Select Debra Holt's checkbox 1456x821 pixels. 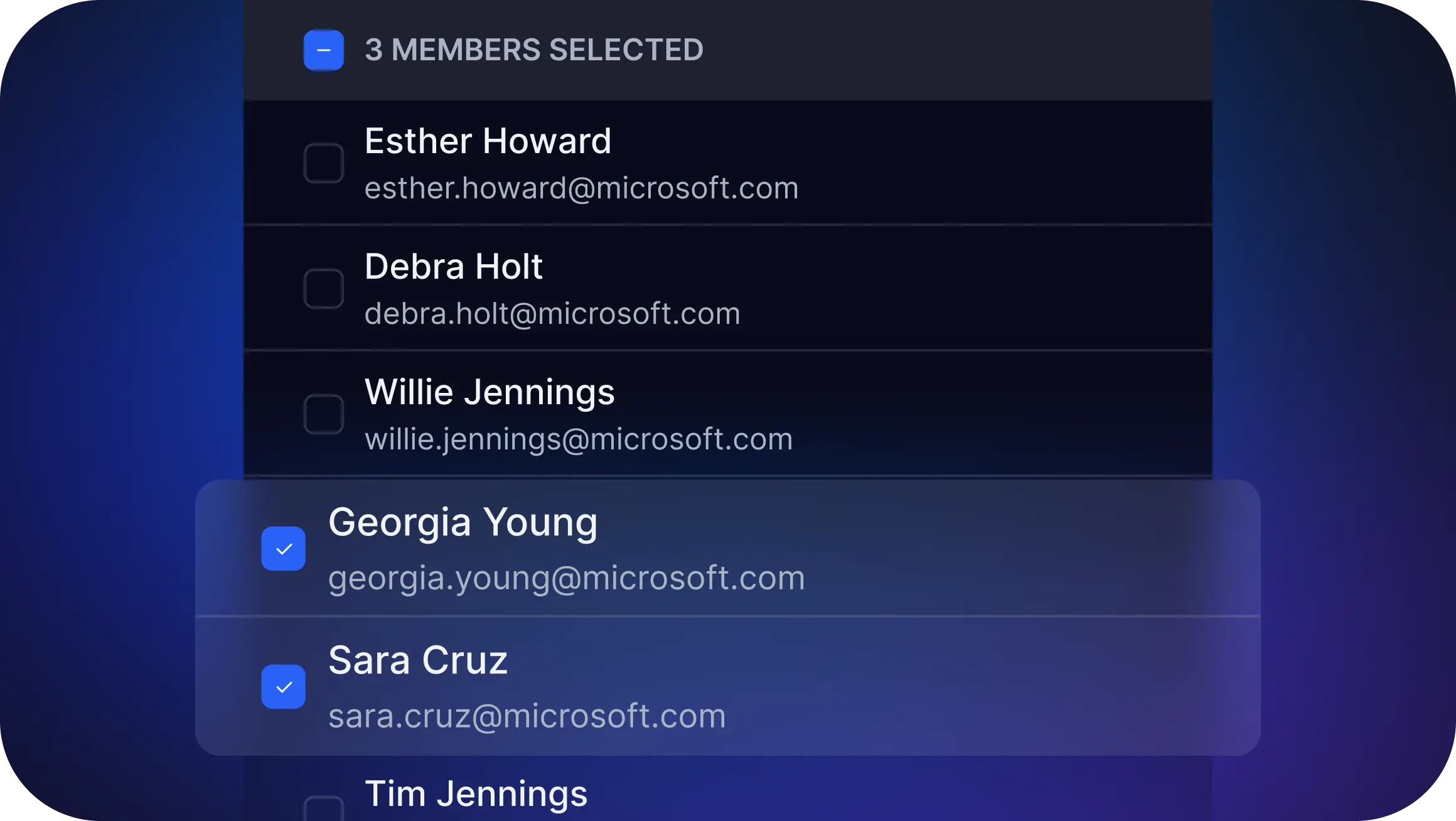point(323,289)
